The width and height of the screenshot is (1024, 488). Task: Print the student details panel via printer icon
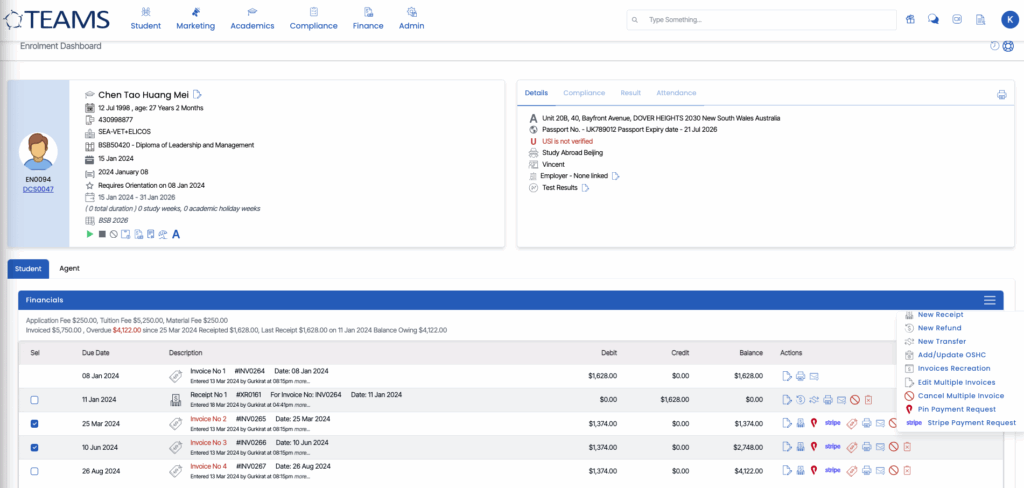[1001, 95]
